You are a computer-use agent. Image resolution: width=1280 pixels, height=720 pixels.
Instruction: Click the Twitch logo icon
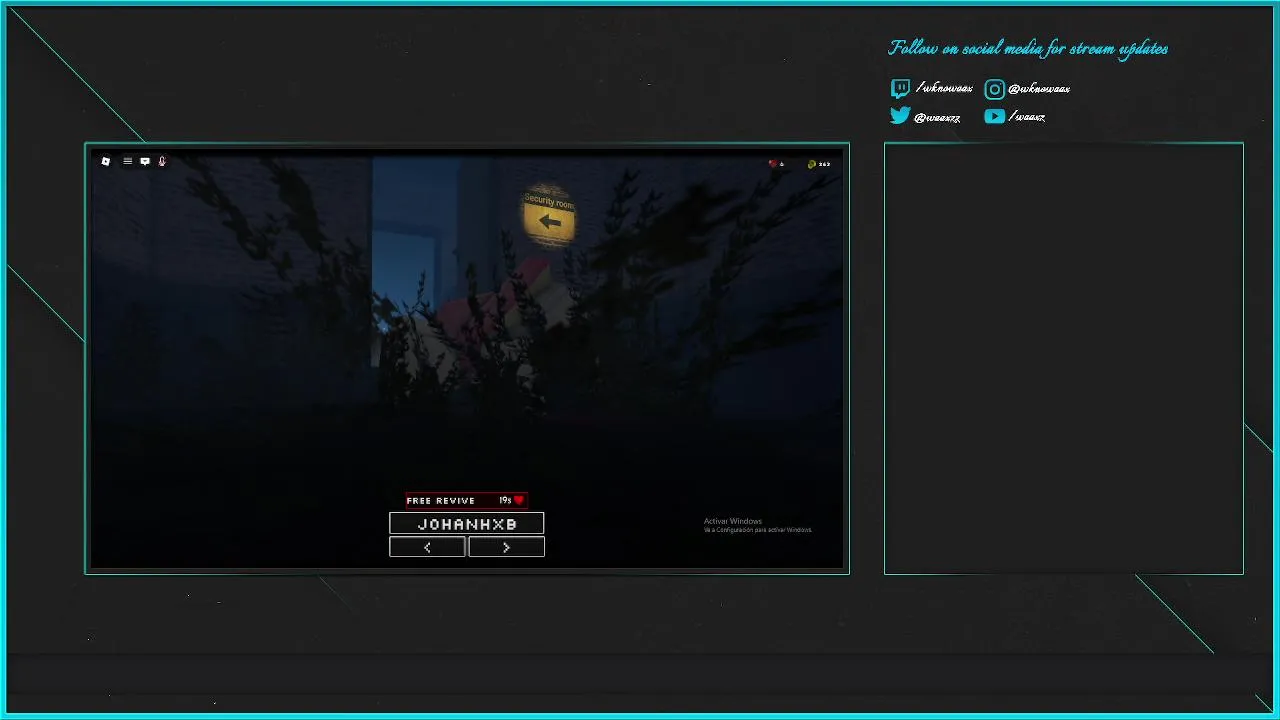[900, 89]
